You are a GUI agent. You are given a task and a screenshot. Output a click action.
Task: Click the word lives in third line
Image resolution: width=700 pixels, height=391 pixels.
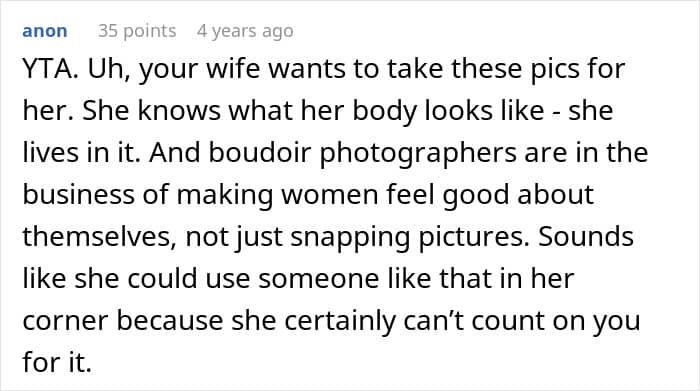[x=49, y=152]
